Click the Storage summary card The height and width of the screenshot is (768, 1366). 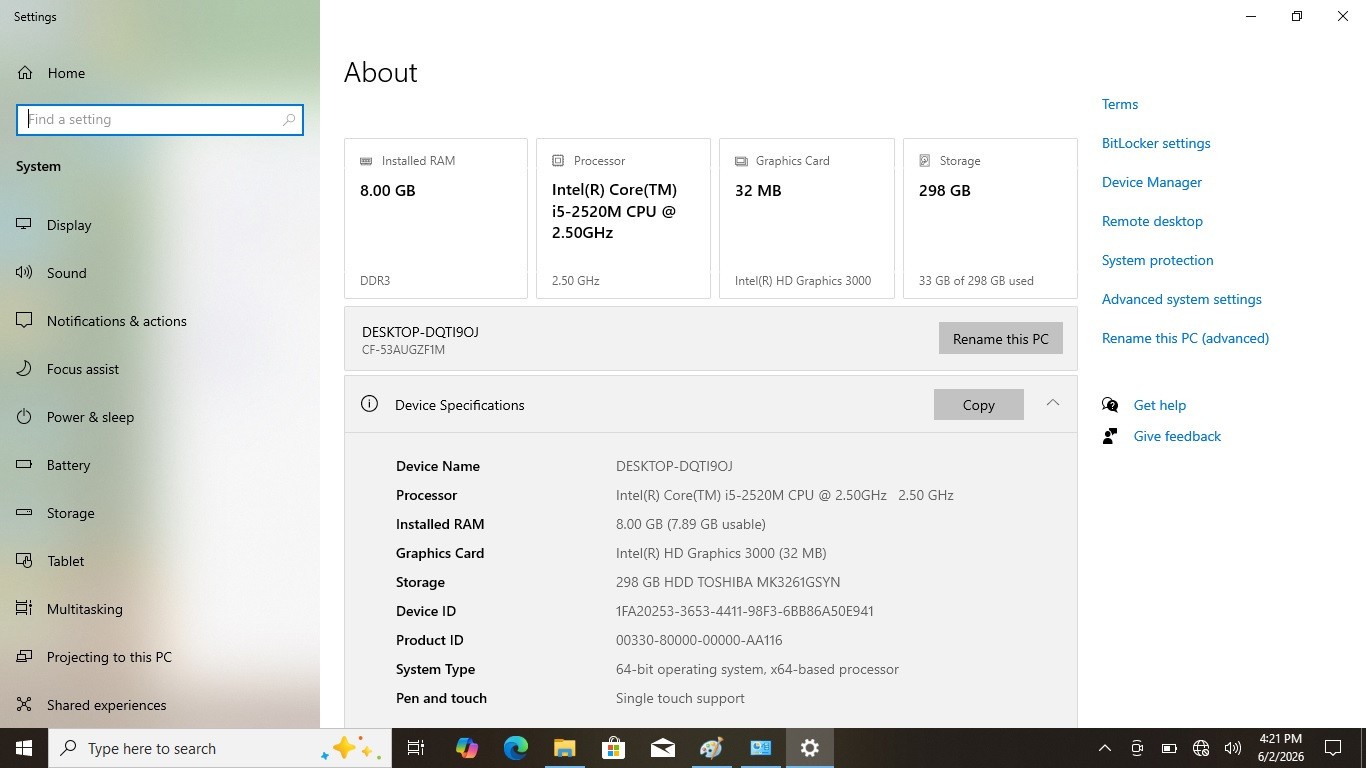pos(990,218)
